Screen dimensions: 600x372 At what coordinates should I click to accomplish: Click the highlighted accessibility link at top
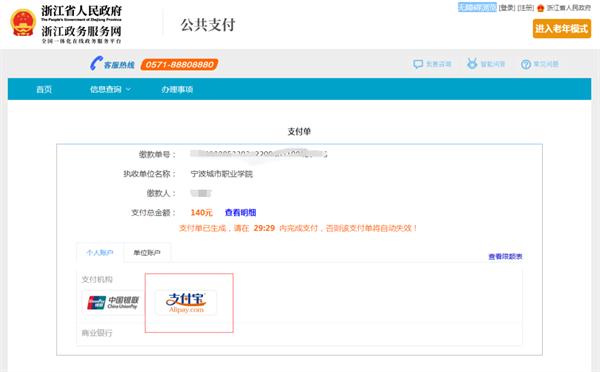(x=477, y=7)
